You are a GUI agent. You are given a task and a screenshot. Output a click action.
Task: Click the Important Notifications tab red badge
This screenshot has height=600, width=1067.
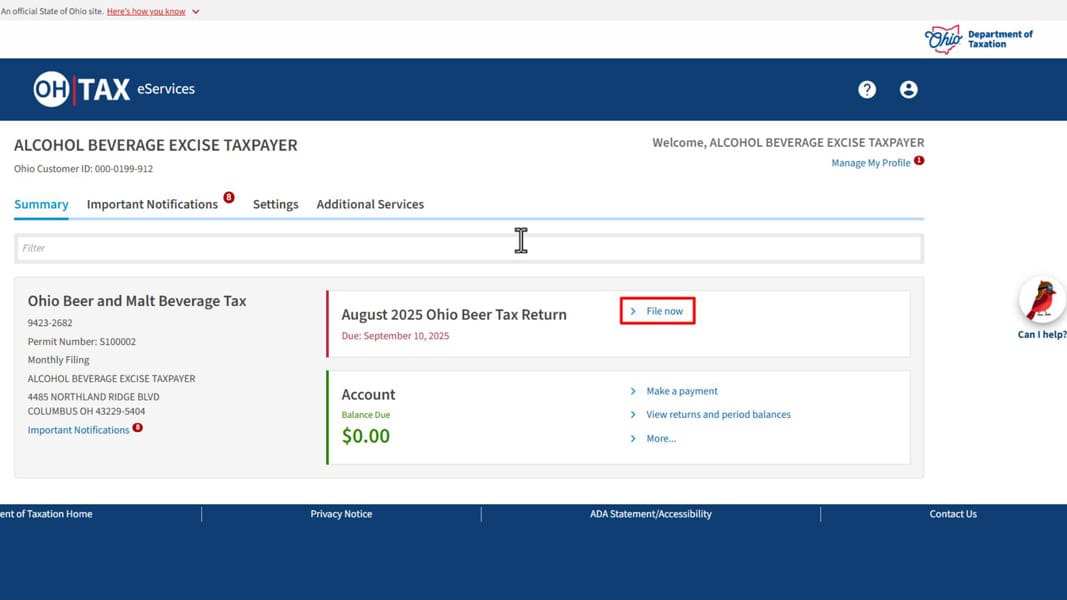pos(229,198)
